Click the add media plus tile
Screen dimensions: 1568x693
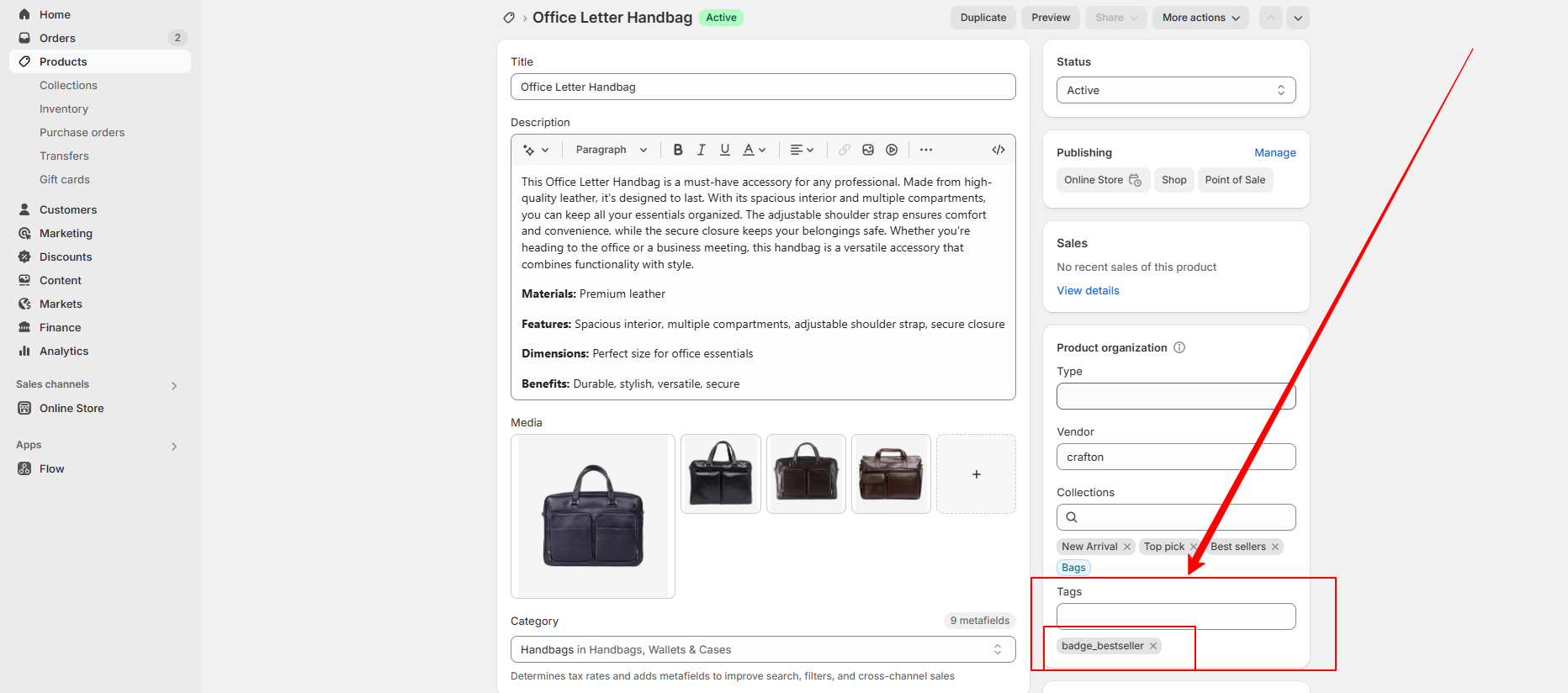pos(977,474)
